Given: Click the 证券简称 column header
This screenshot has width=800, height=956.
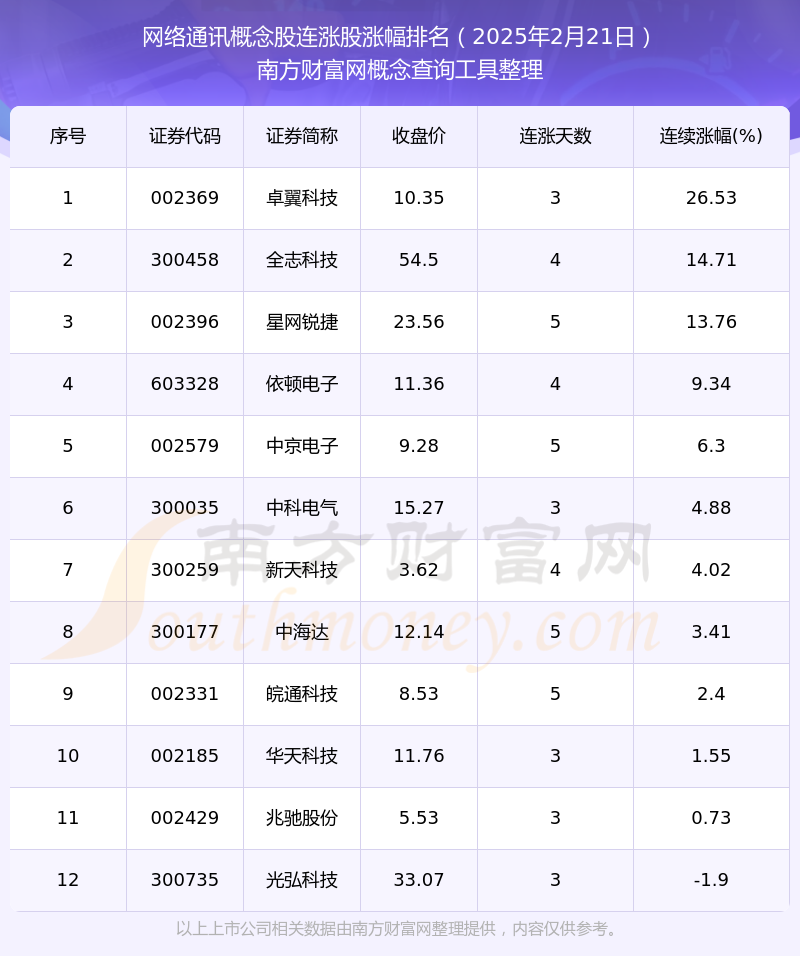Looking at the screenshot, I should [x=302, y=136].
